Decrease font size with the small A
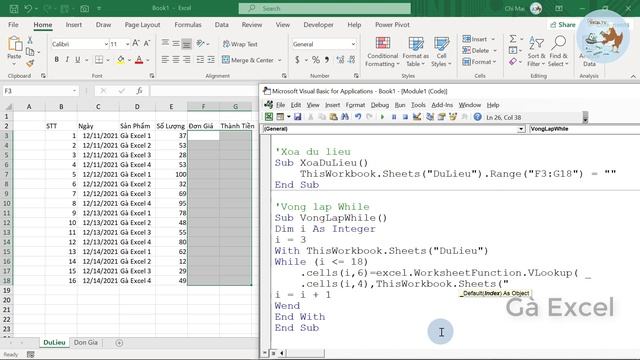Screen dimensions: 640x360 point(147,43)
